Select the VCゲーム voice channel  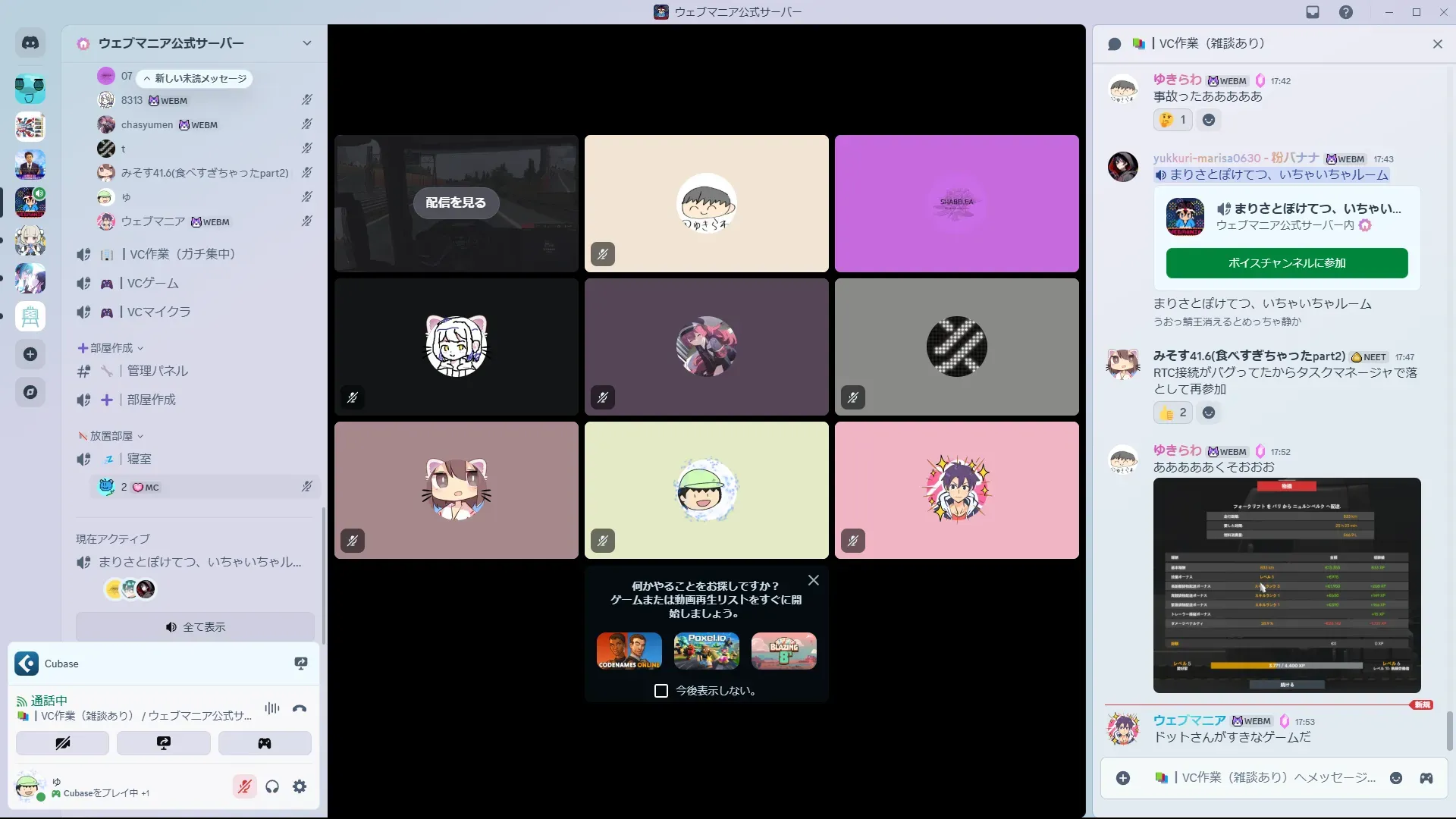pos(153,283)
